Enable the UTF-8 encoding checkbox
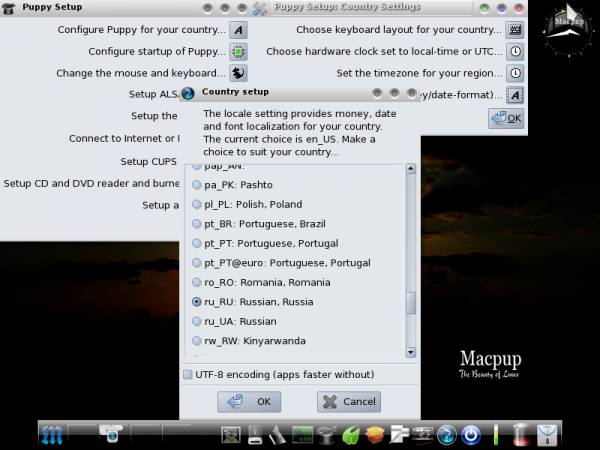 [188, 374]
